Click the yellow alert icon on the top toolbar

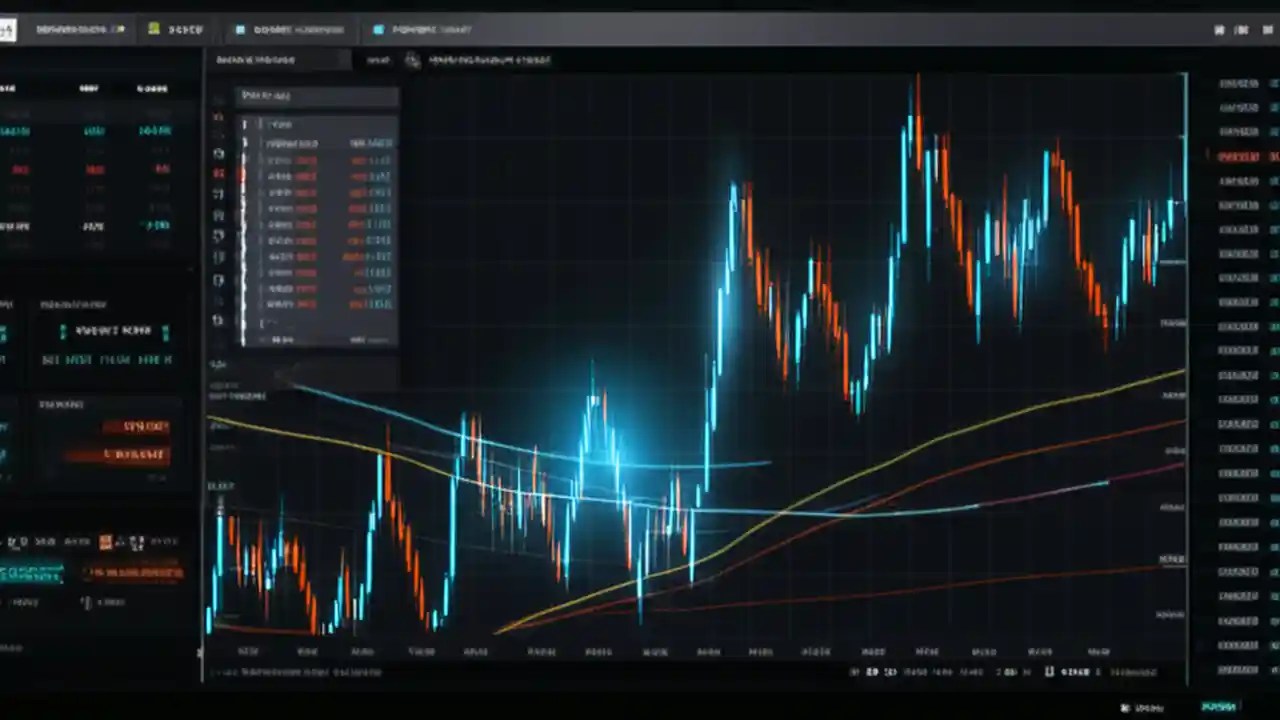[x=153, y=29]
